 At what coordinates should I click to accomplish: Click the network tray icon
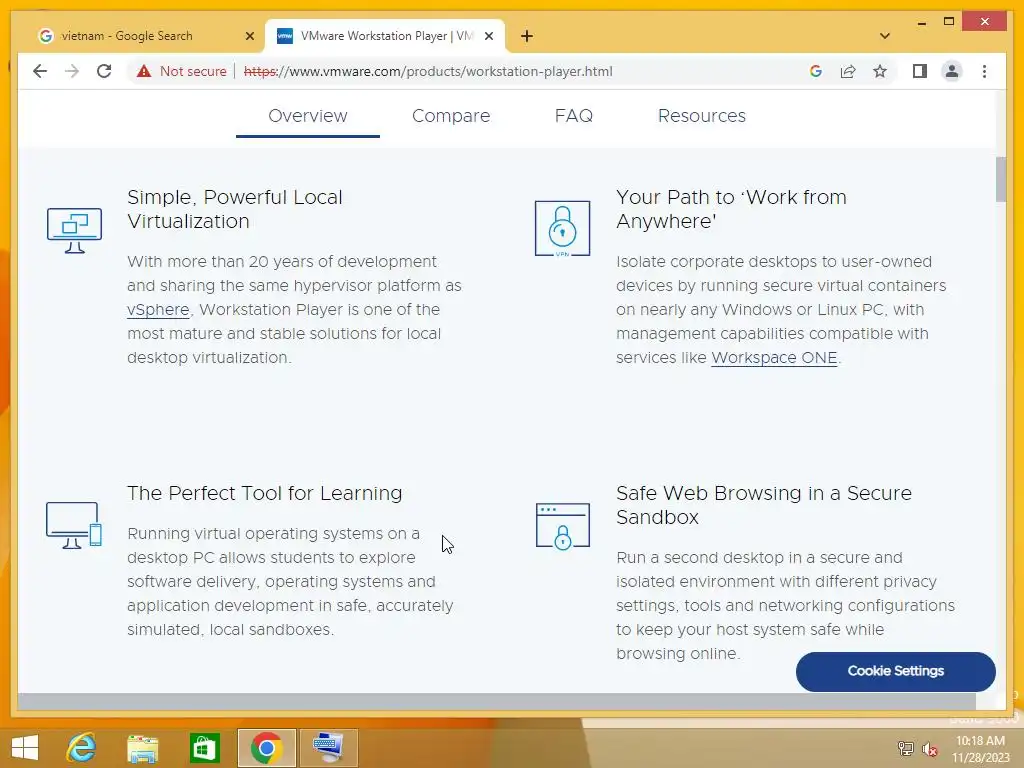(905, 748)
